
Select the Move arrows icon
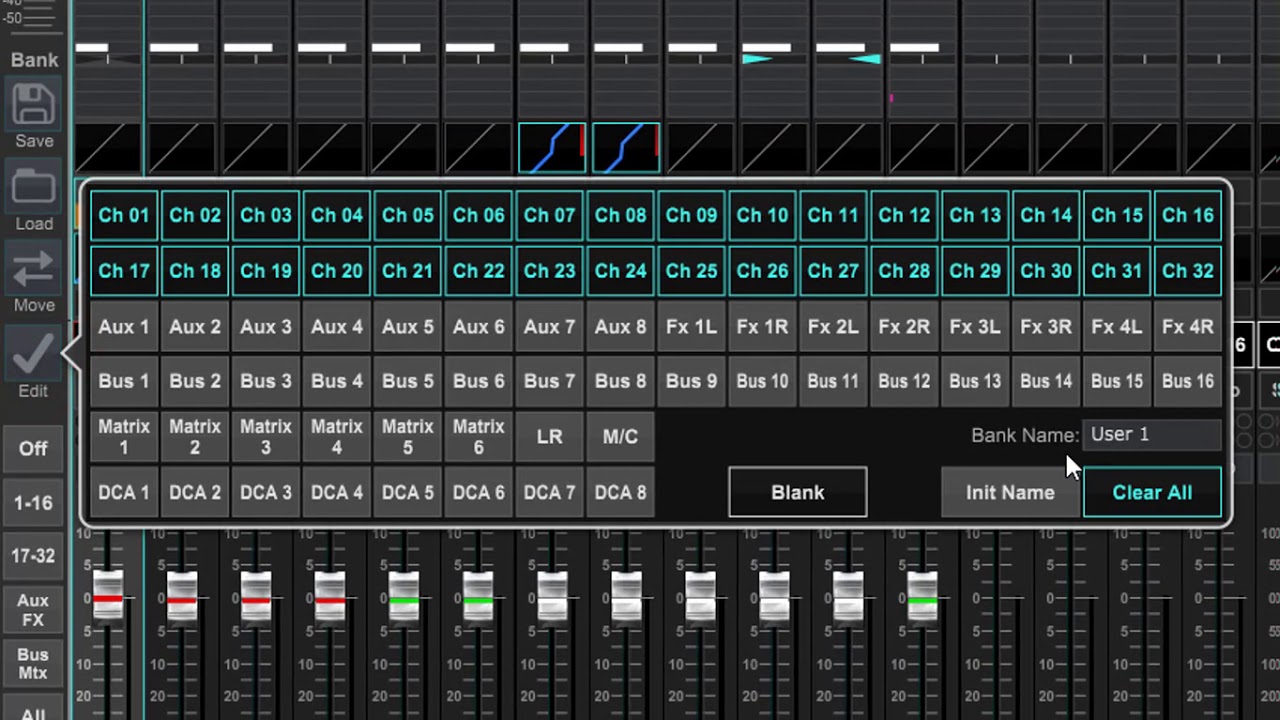click(x=34, y=271)
